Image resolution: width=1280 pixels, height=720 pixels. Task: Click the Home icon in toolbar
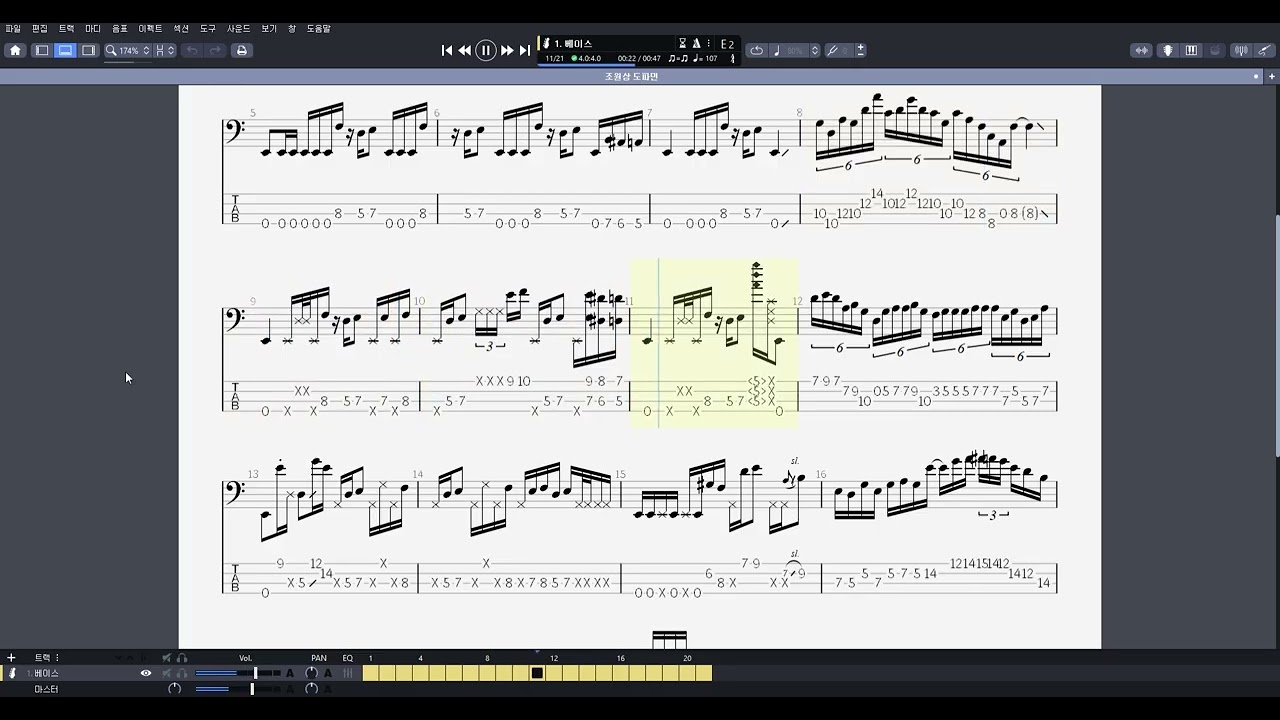tap(15, 50)
